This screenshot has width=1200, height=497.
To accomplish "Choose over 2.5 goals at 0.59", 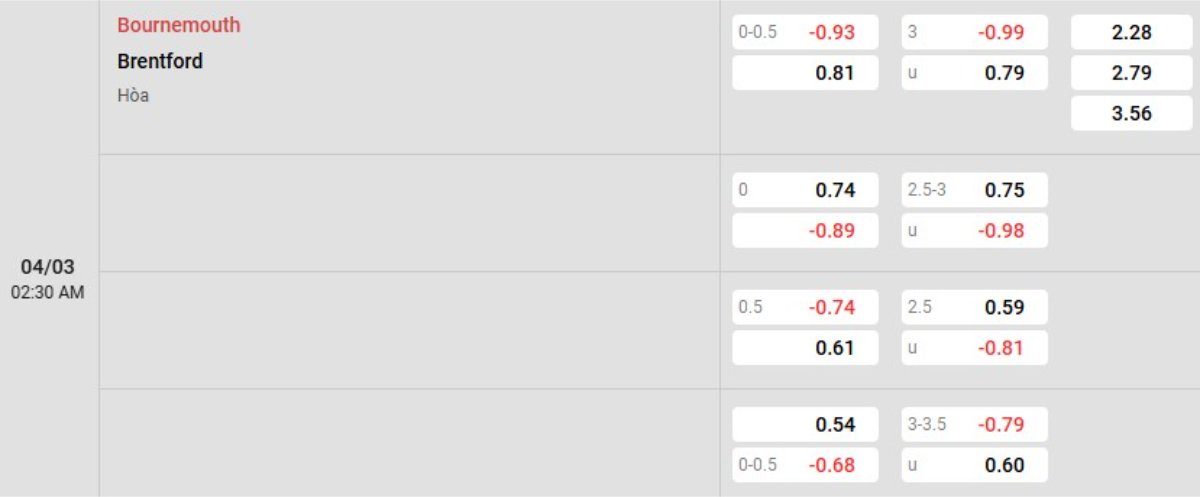I will 975,307.
